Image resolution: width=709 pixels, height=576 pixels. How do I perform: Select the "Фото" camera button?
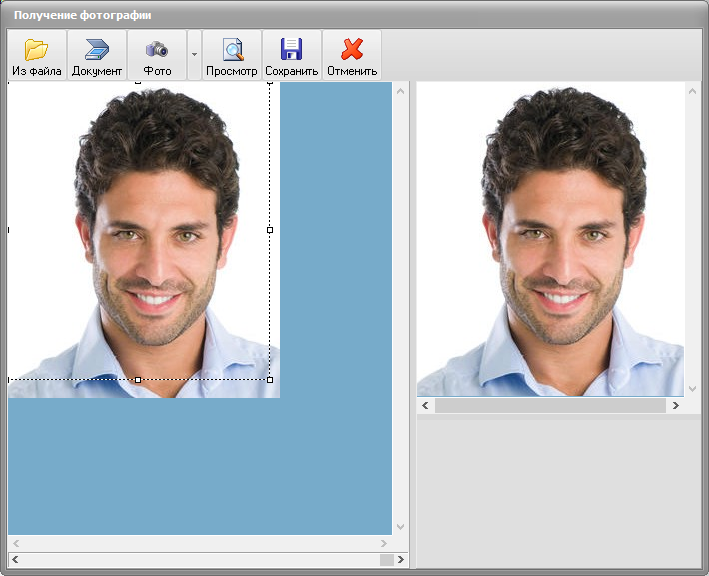157,55
